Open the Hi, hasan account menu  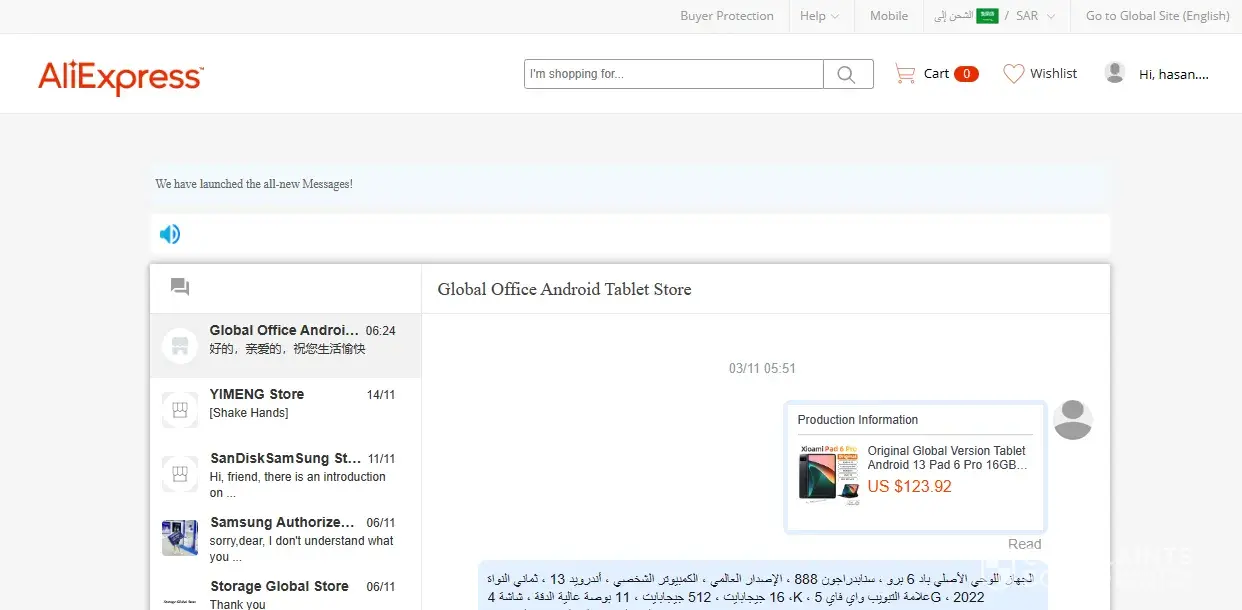(x=1173, y=74)
